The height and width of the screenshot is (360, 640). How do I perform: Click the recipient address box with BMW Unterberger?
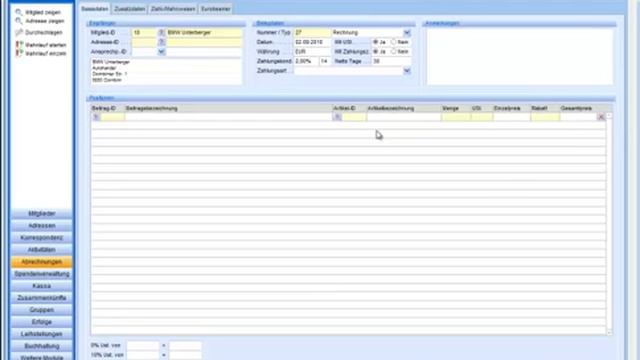point(166,71)
